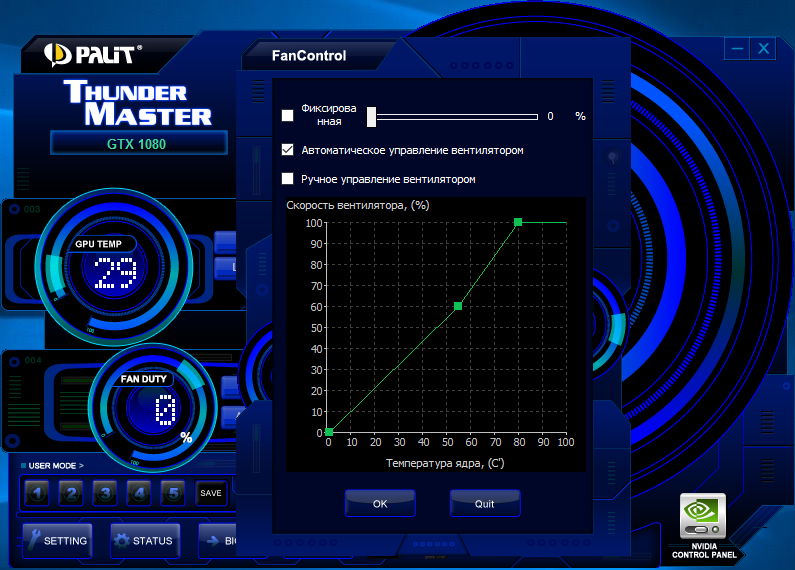Screen dimensions: 795x570
Task: Click the GTX 1080 model label
Action: click(x=136, y=144)
